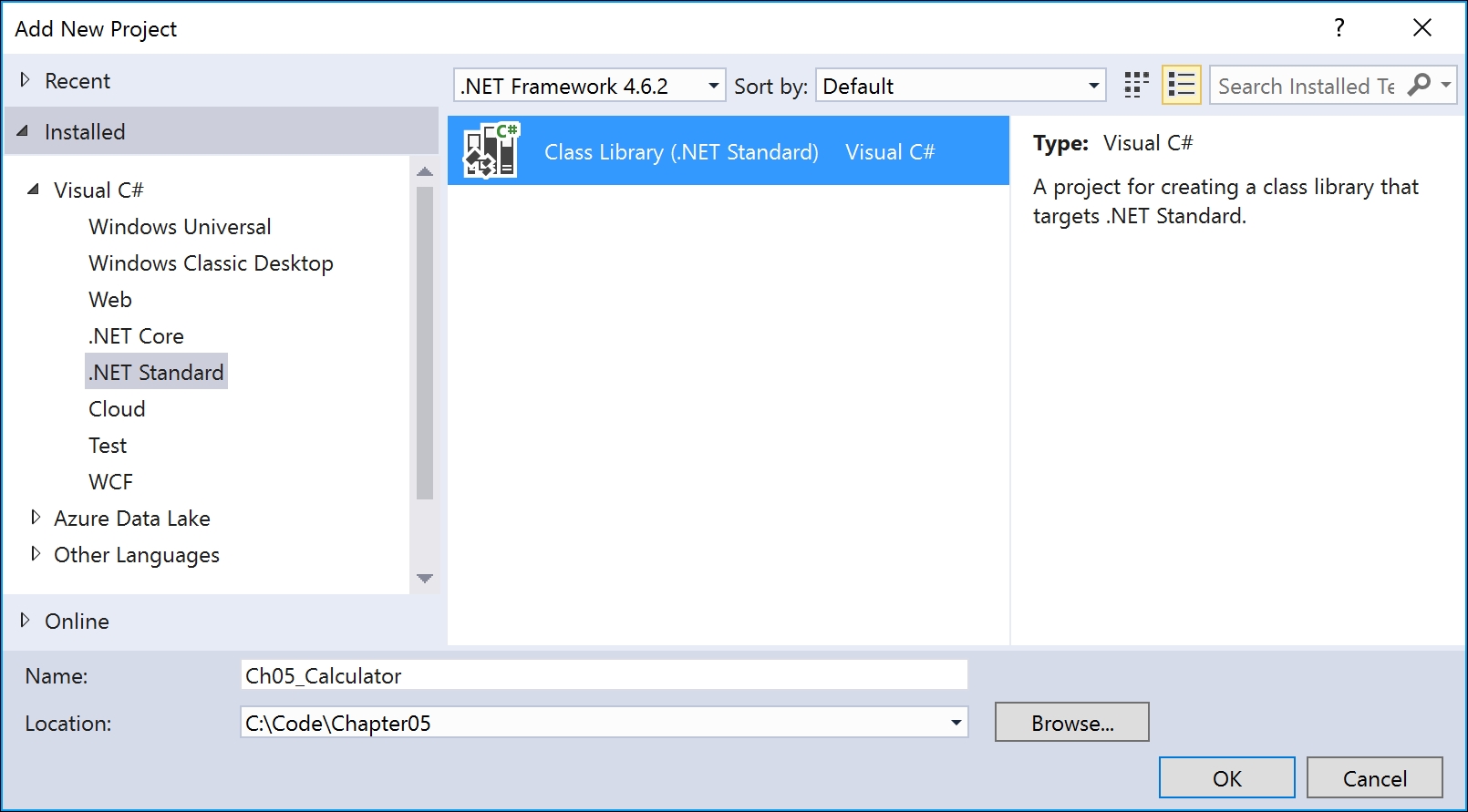
Task: Select the Web category
Action: click(x=110, y=299)
